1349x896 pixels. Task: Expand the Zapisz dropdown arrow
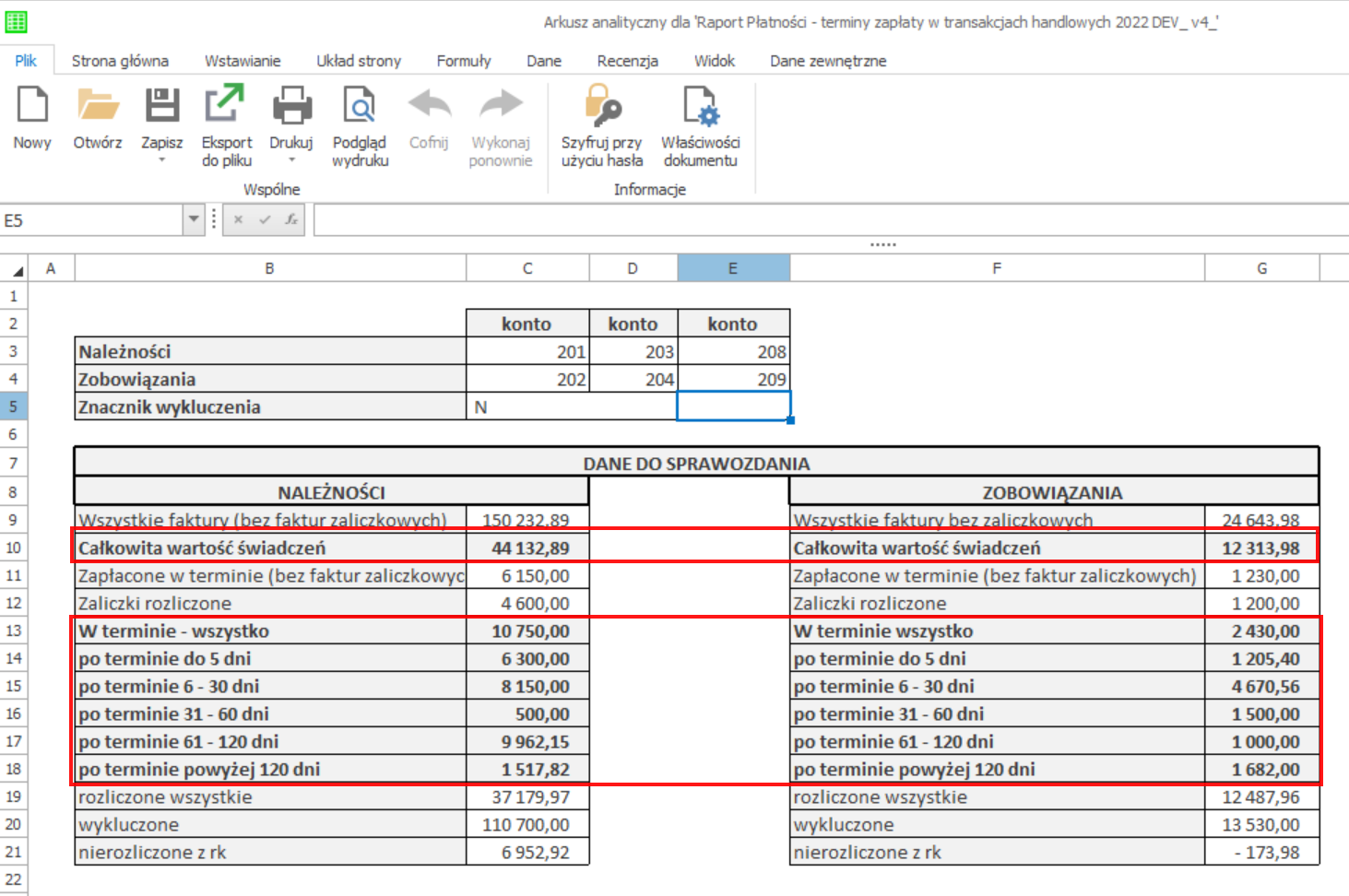click(x=161, y=160)
